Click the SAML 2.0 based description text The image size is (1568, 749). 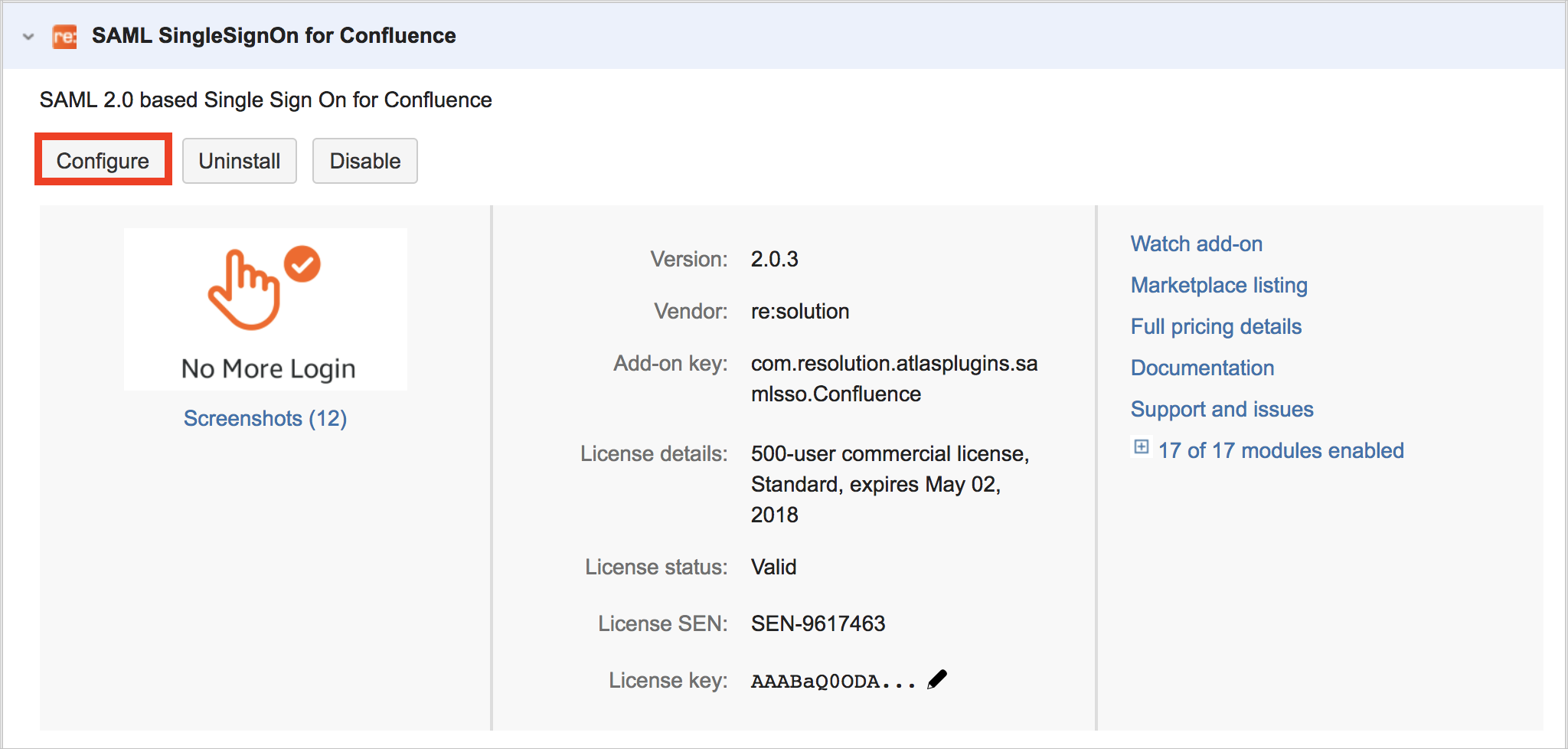tap(266, 100)
